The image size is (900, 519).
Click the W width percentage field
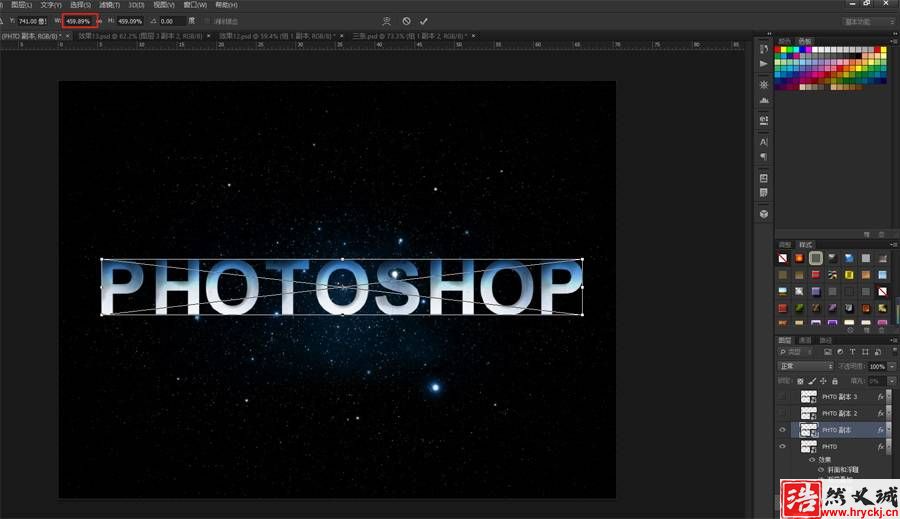click(x=79, y=21)
